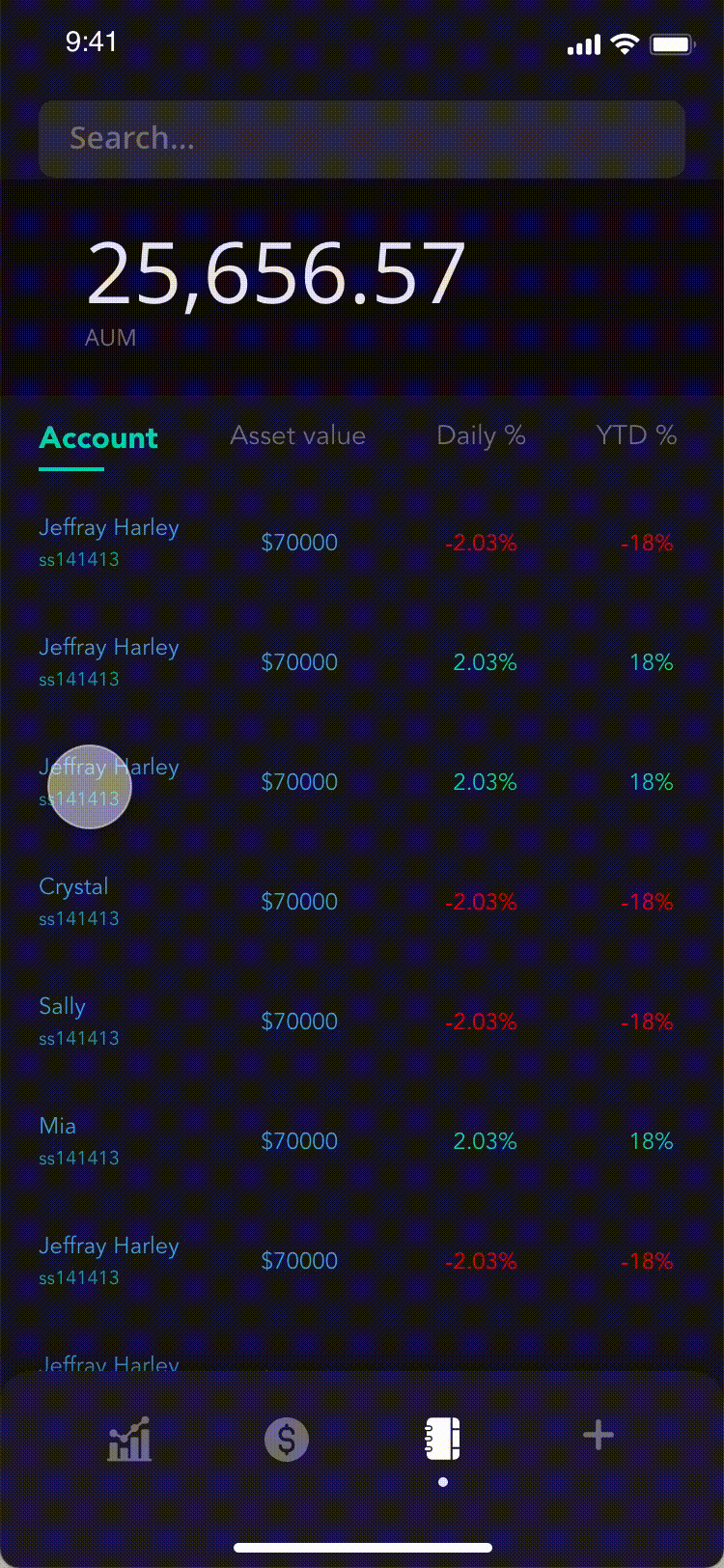Focus the Search input field

[x=362, y=138]
